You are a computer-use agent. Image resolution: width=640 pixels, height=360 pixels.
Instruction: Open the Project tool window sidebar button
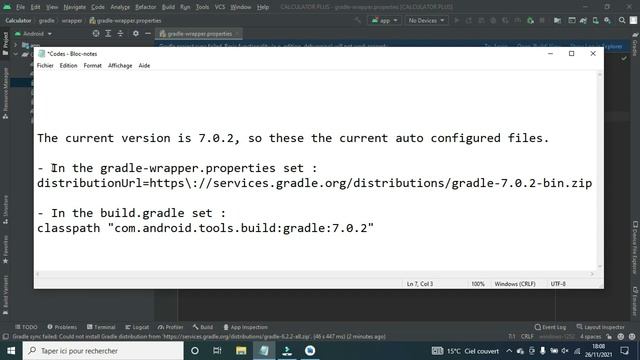[x=5, y=44]
